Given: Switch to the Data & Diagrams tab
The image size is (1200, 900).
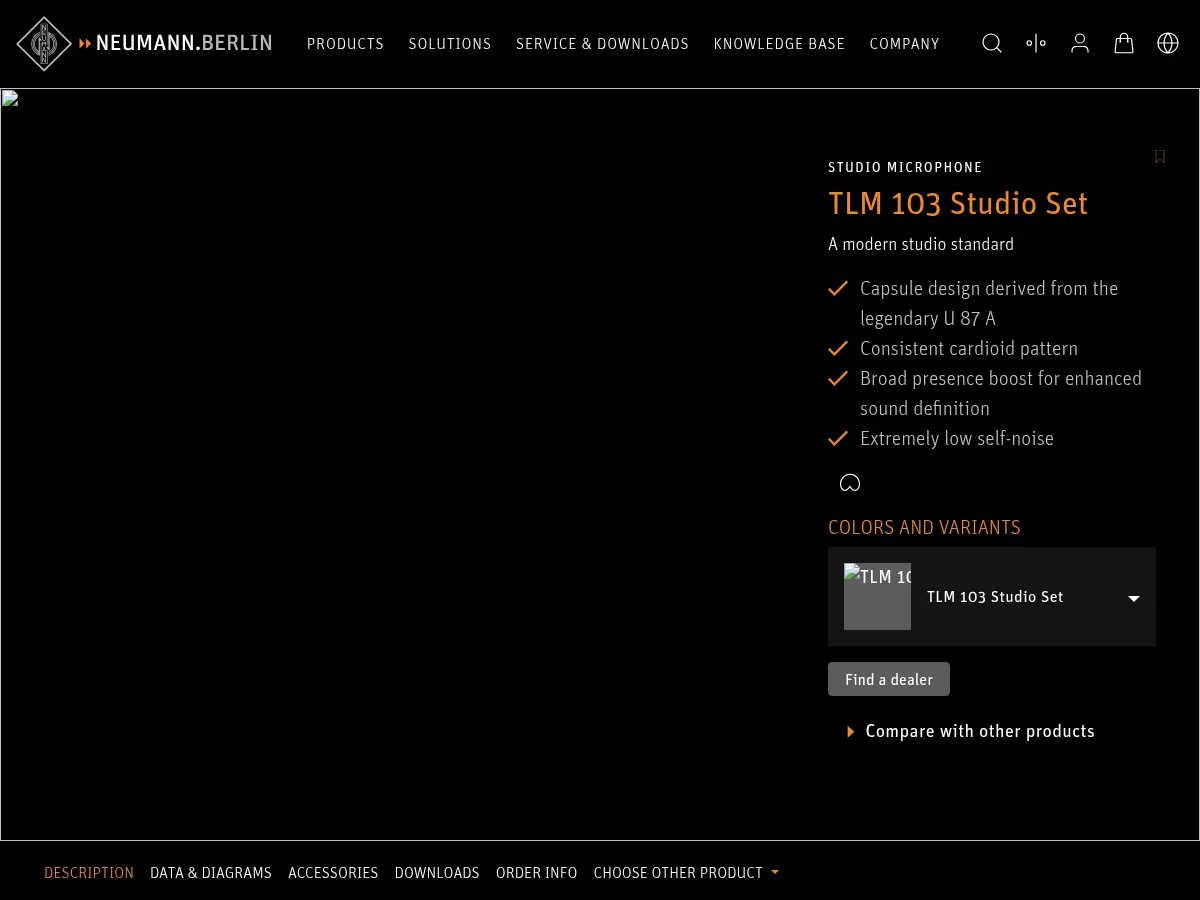Looking at the screenshot, I should [210, 872].
